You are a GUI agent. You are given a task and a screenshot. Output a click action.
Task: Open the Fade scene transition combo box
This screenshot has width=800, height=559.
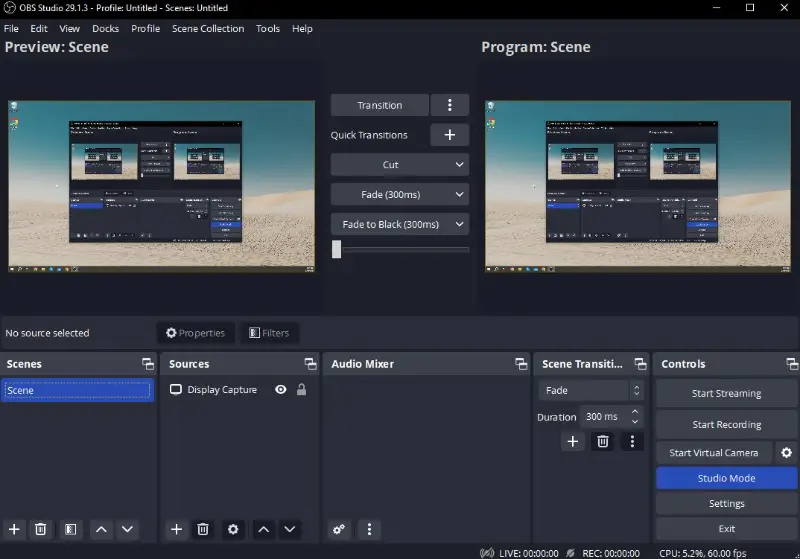point(591,391)
